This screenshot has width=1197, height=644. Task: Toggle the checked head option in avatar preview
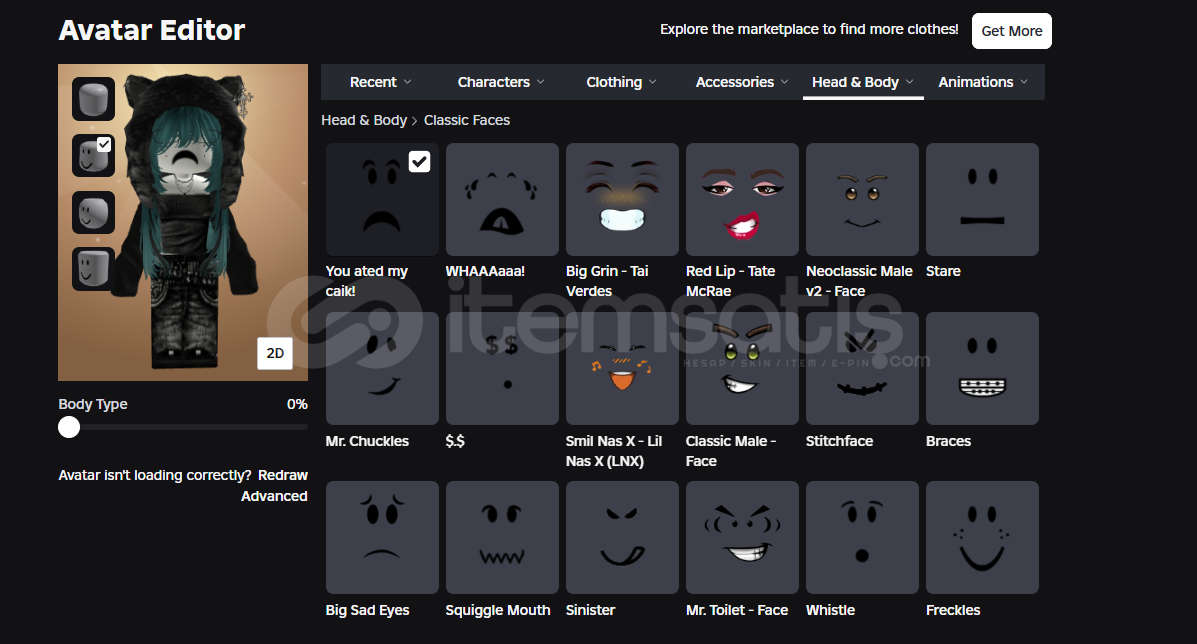pos(93,156)
